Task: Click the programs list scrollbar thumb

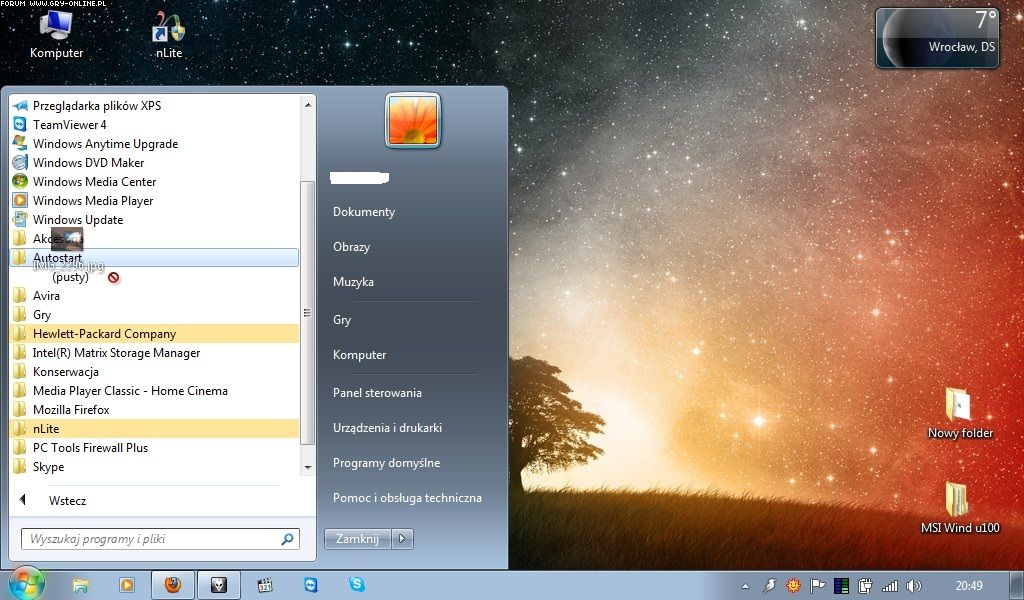Action: [x=308, y=313]
